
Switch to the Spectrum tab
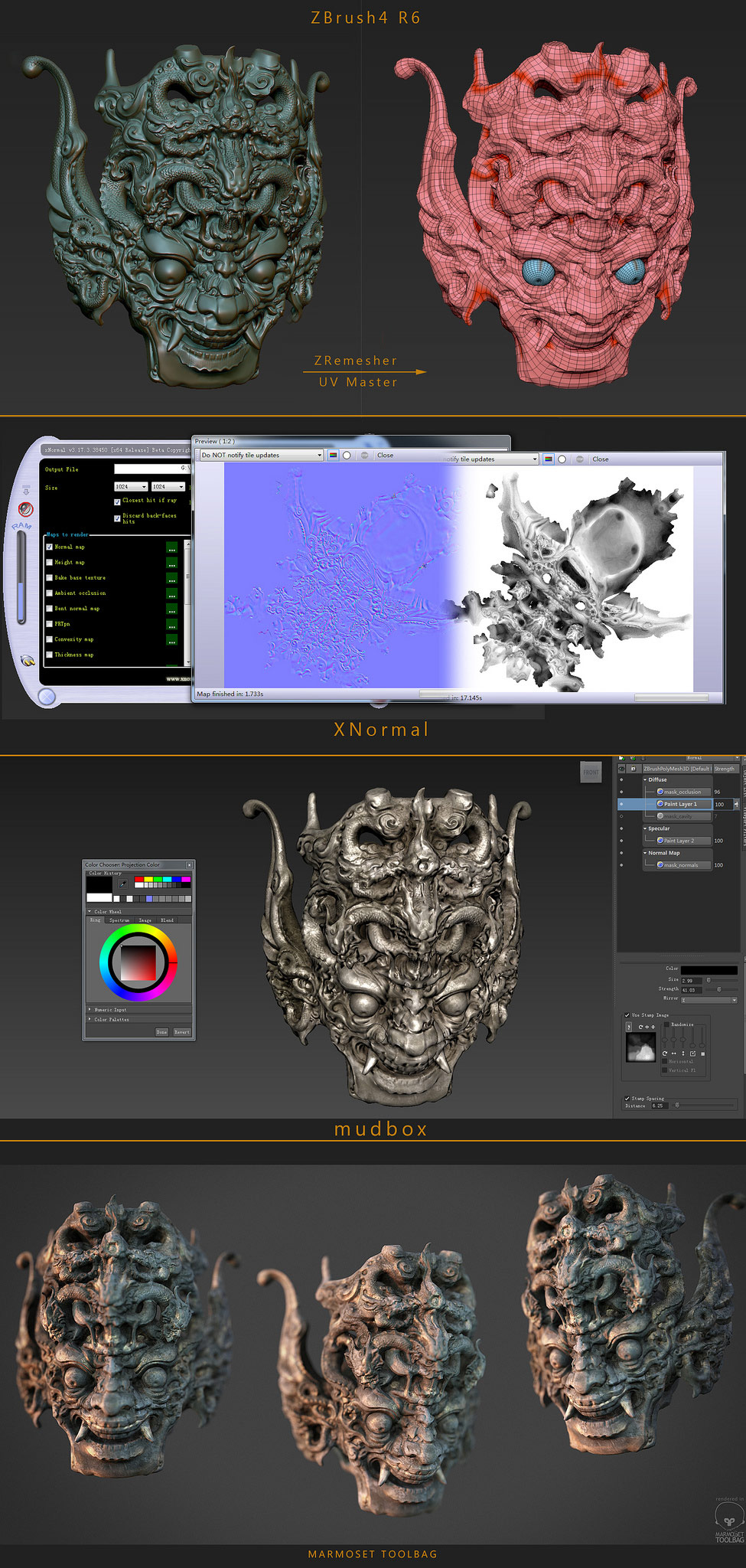tap(119, 920)
